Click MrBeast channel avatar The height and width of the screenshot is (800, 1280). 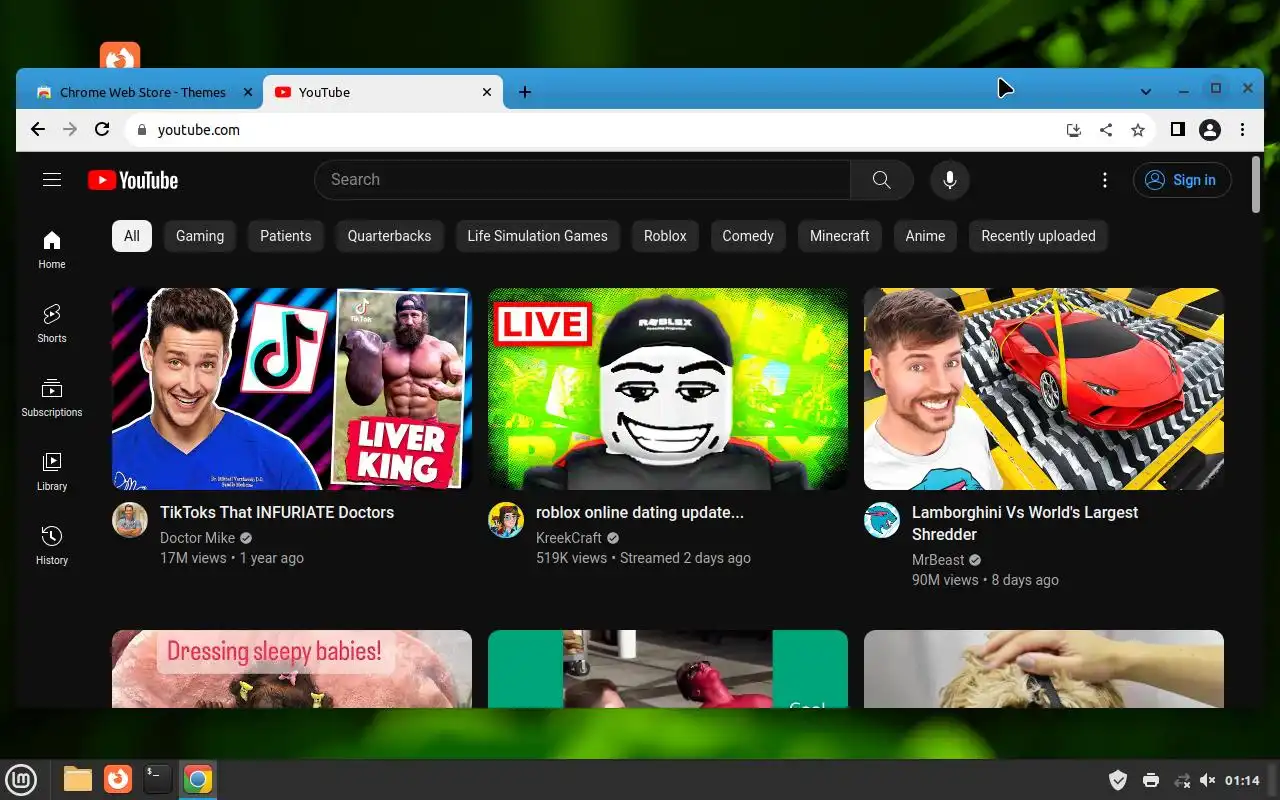[882, 520]
